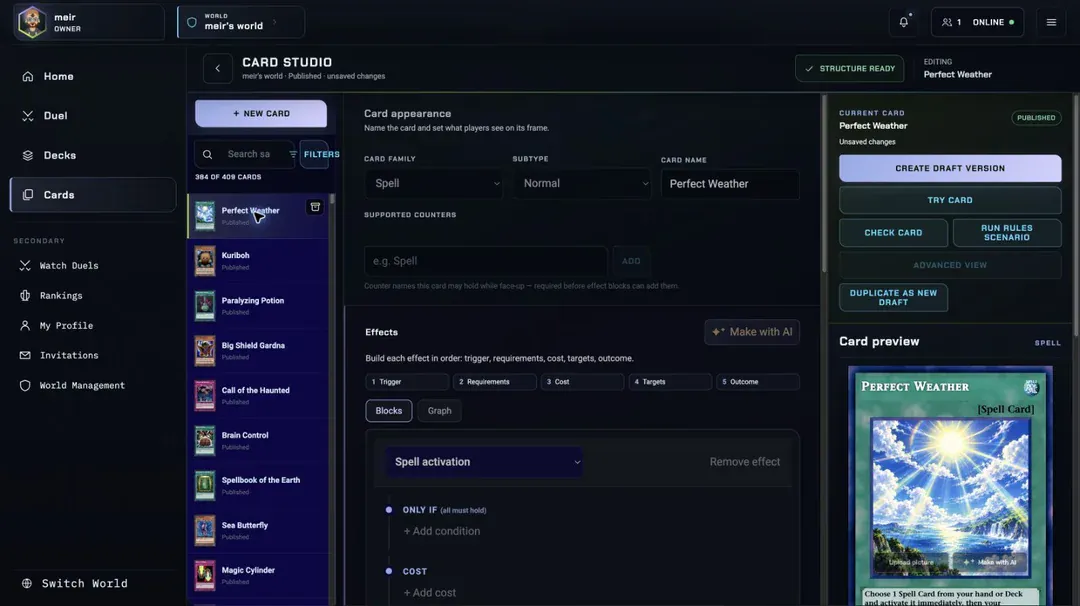Select the Call of the Haunted card
1080x606 pixels.
coord(258,396)
